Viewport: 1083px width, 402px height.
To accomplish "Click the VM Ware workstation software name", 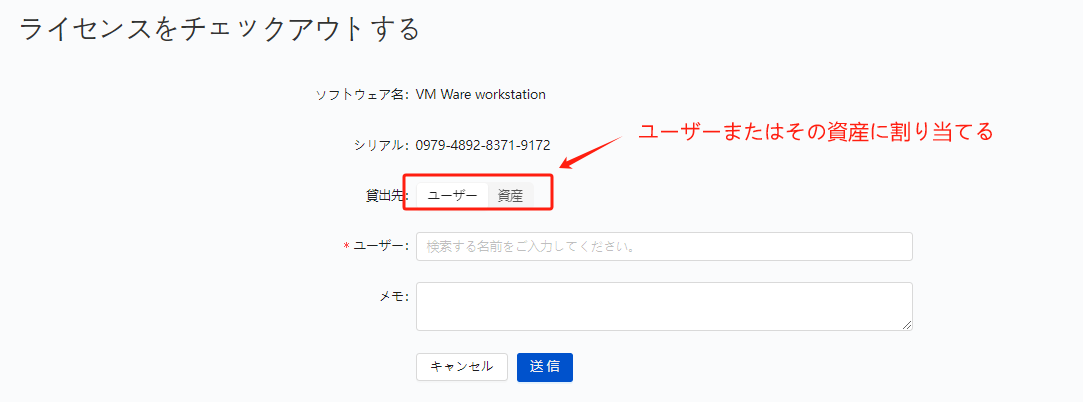I will point(480,95).
